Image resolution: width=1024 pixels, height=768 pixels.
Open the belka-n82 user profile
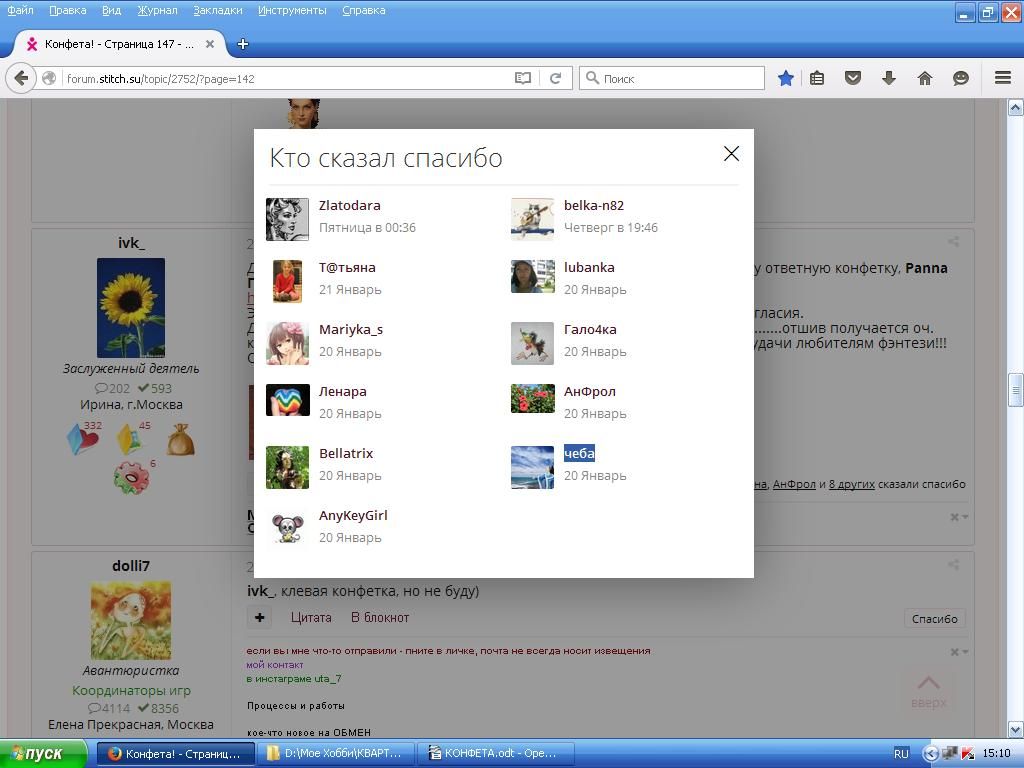point(593,205)
